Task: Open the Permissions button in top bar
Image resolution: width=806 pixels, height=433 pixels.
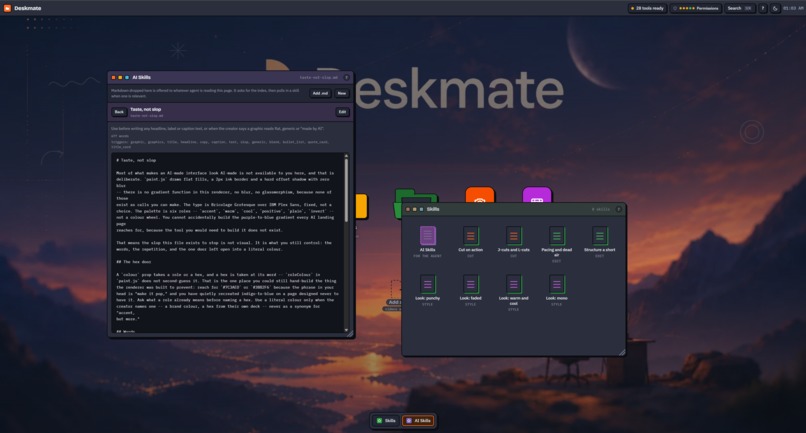Action: click(696, 8)
